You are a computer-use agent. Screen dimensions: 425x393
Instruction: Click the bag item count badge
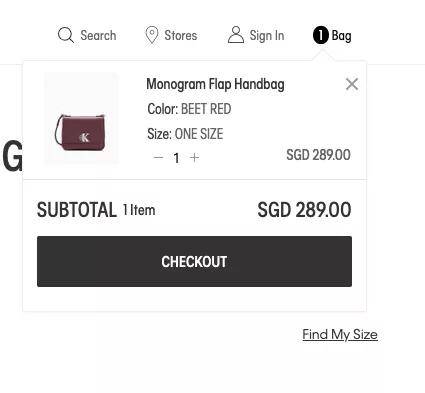(321, 35)
